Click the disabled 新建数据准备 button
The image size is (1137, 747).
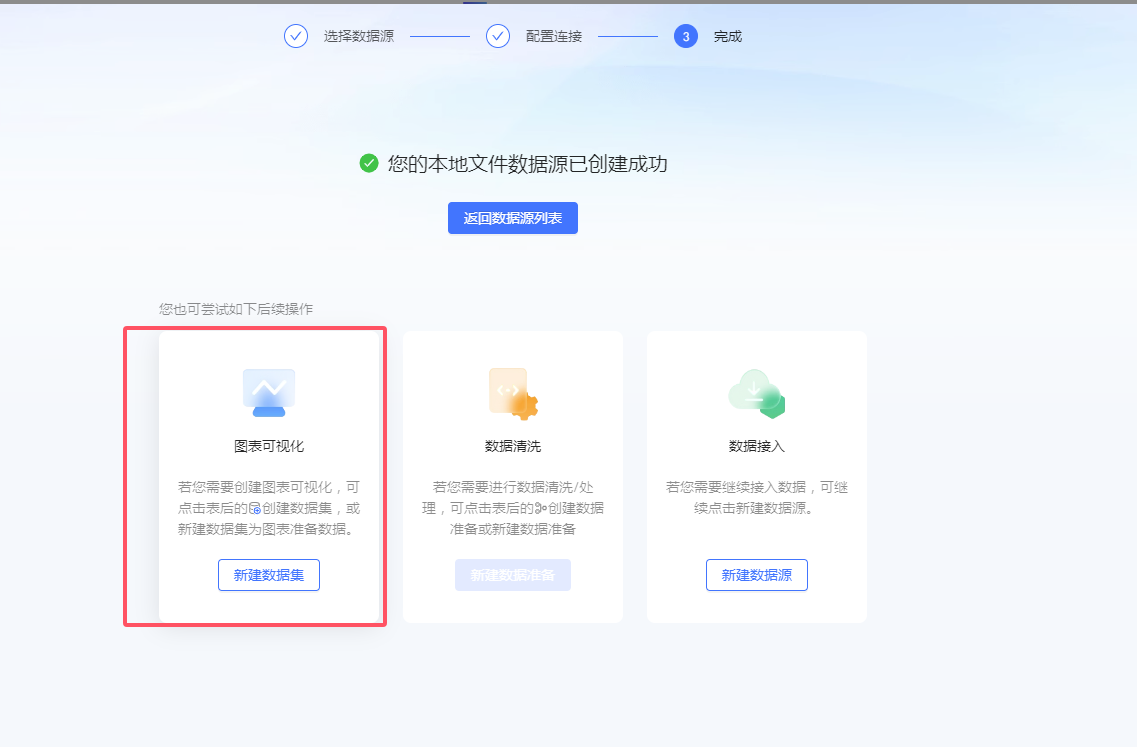click(513, 575)
